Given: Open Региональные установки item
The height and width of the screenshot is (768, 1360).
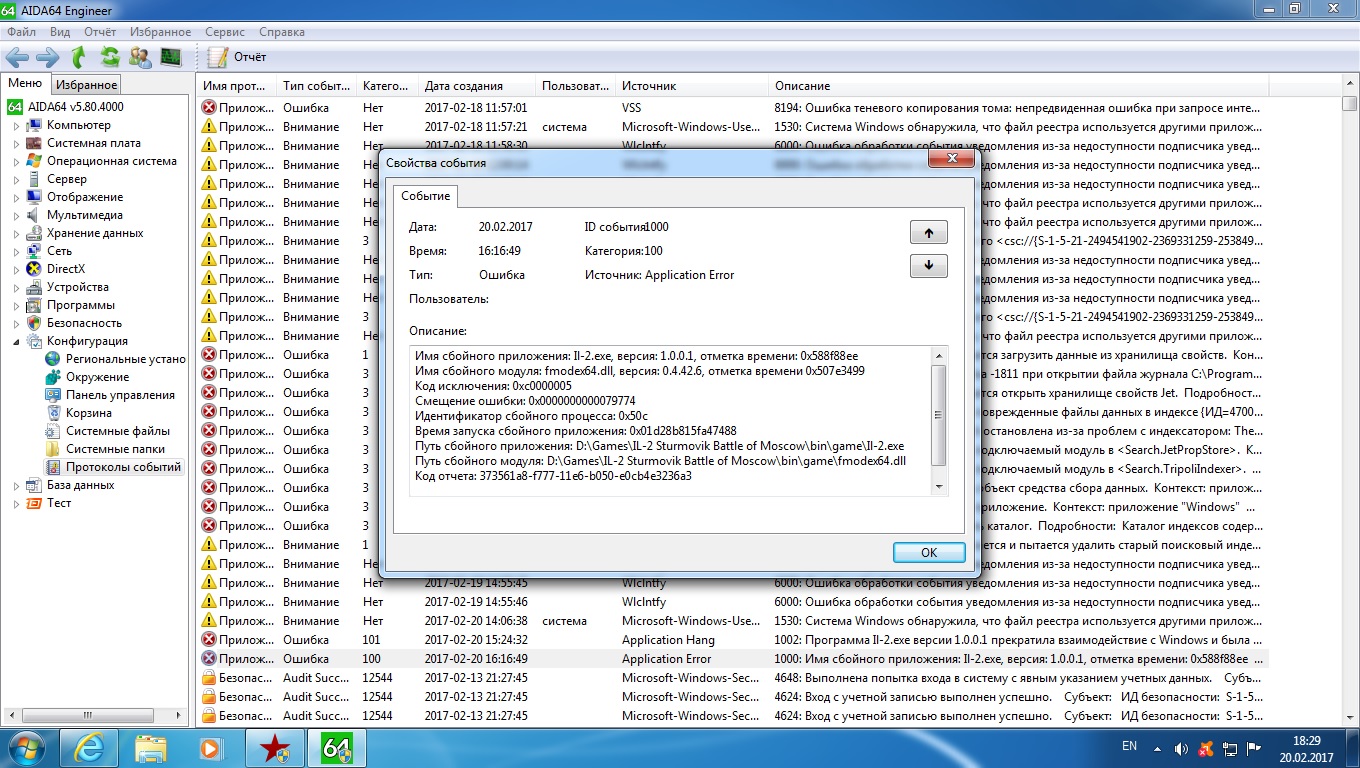Looking at the screenshot, I should click(116, 359).
